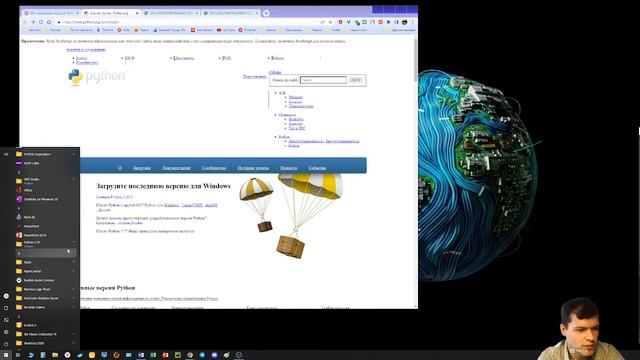Viewport: 640px width, 360px height.
Task: Open Documents from the Start rail
Action: pyautogui.click(x=6, y=308)
